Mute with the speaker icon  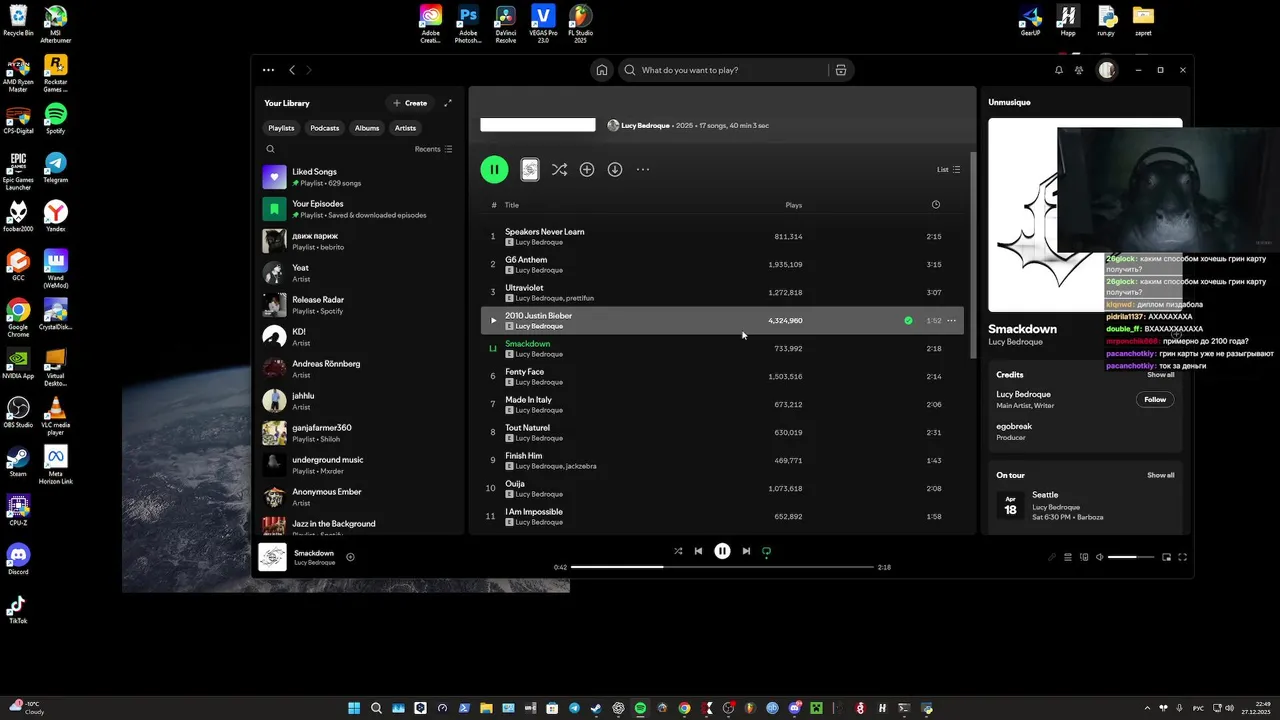[x=1100, y=557]
